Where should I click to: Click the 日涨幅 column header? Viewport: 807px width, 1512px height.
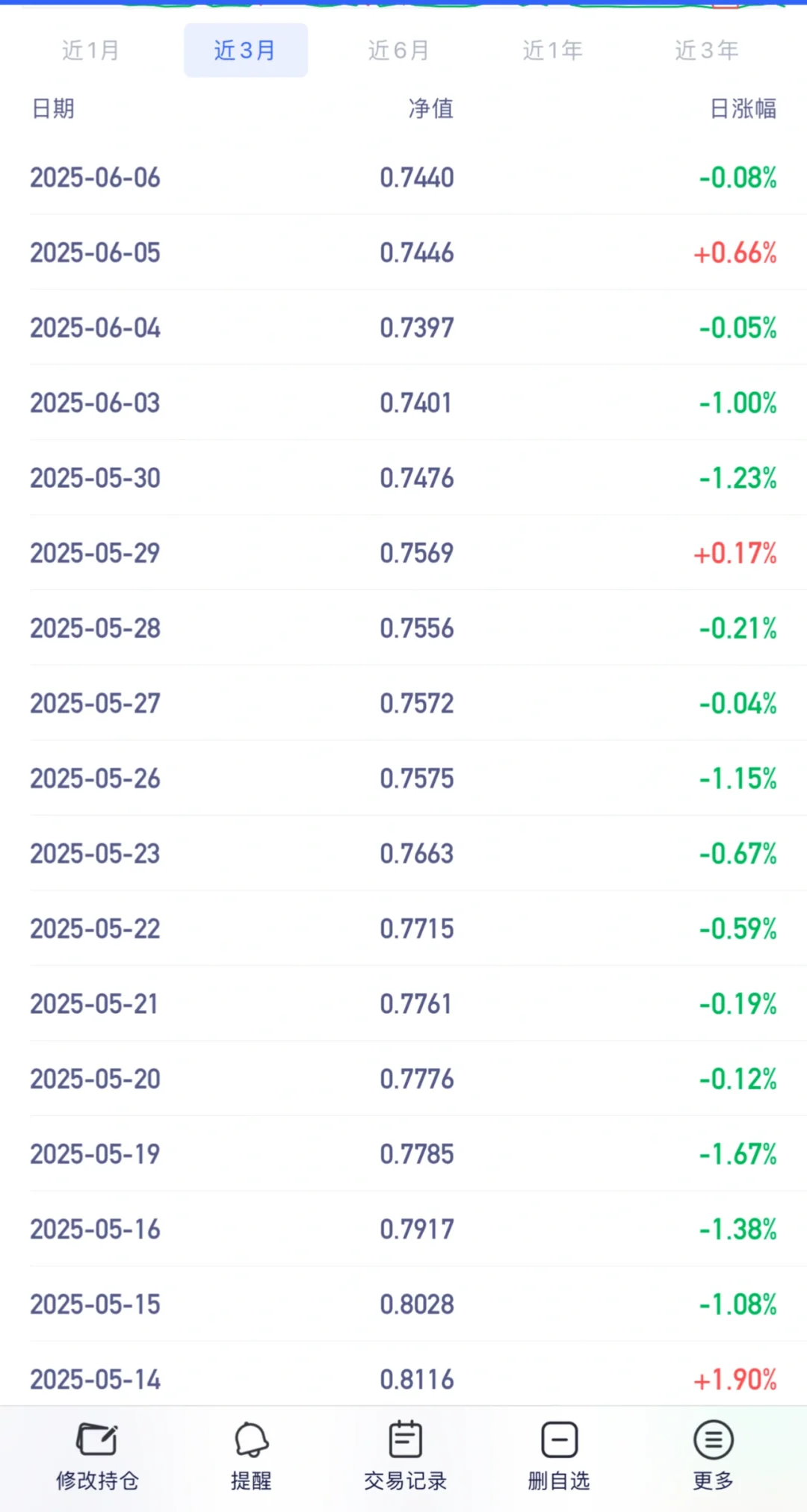click(743, 108)
